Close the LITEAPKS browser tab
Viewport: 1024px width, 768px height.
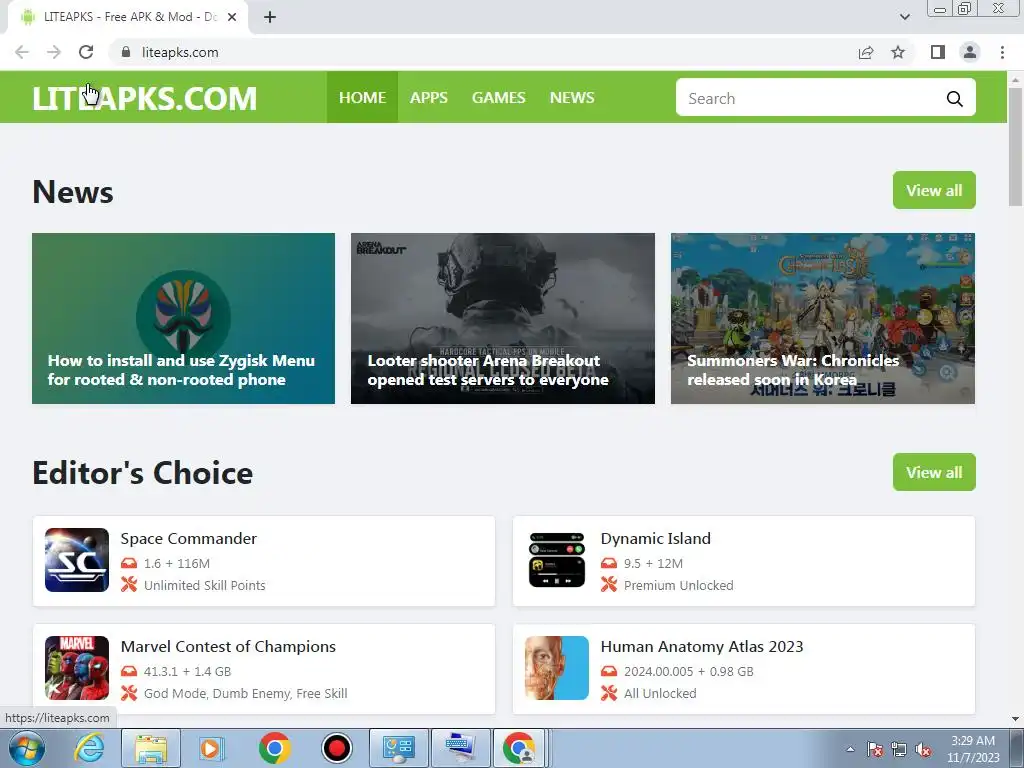point(232,17)
